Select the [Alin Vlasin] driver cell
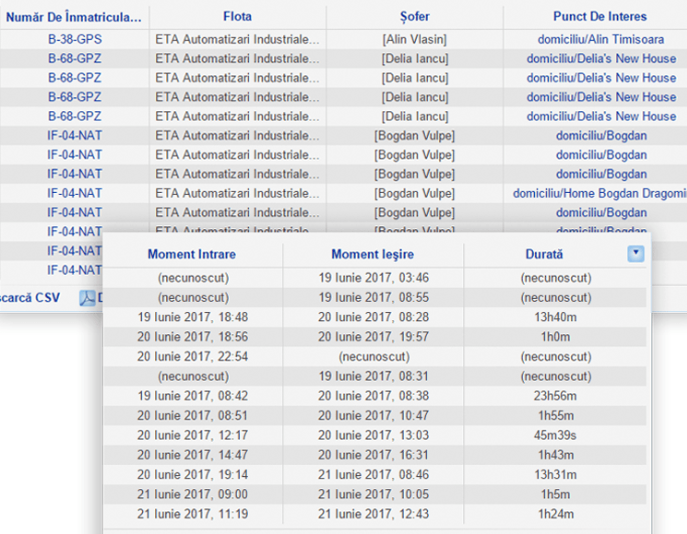This screenshot has height=534, width=687. pyautogui.click(x=414, y=39)
